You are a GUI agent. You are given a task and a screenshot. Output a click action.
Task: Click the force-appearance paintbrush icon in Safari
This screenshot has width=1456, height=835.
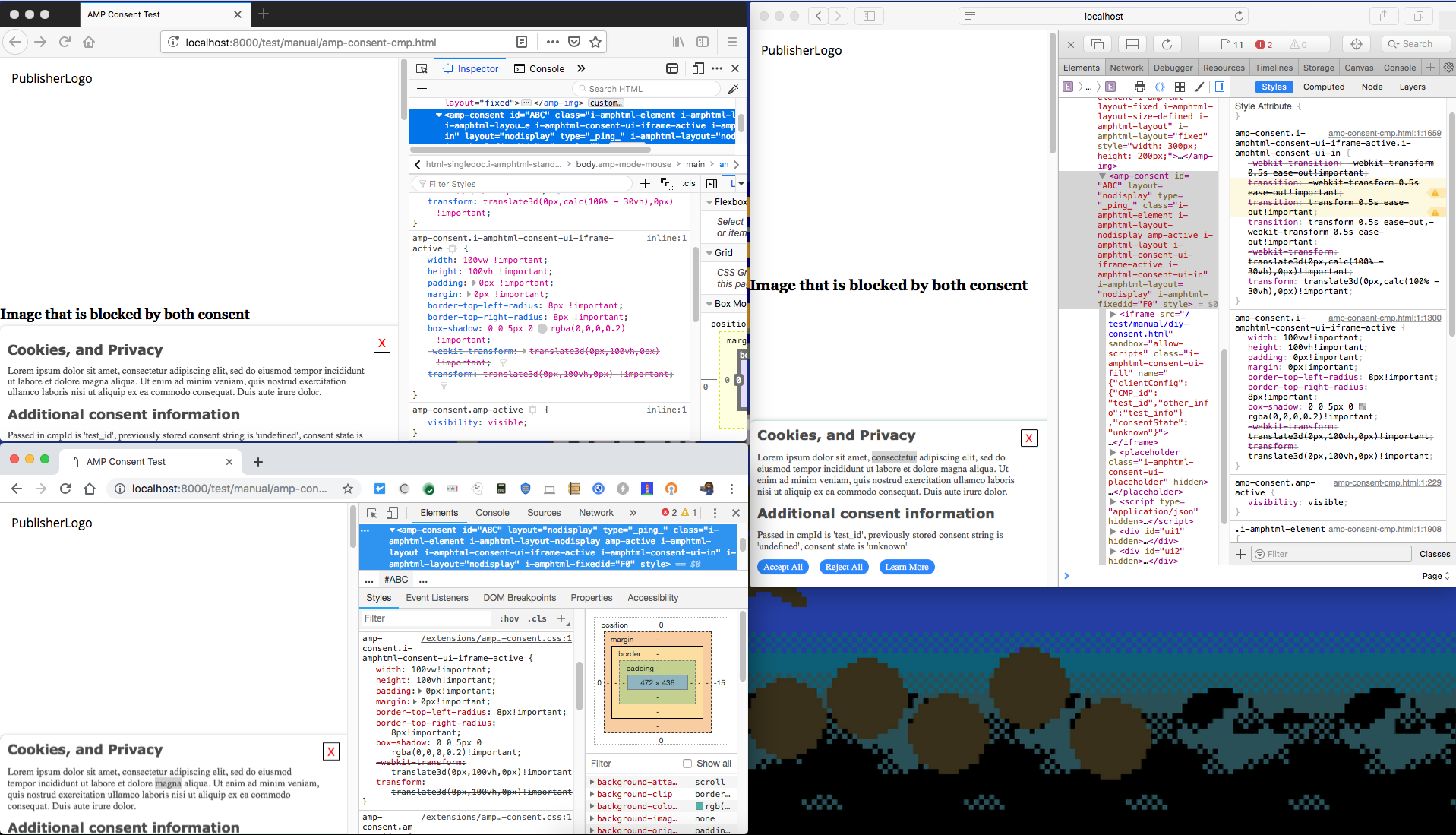[x=1200, y=86]
